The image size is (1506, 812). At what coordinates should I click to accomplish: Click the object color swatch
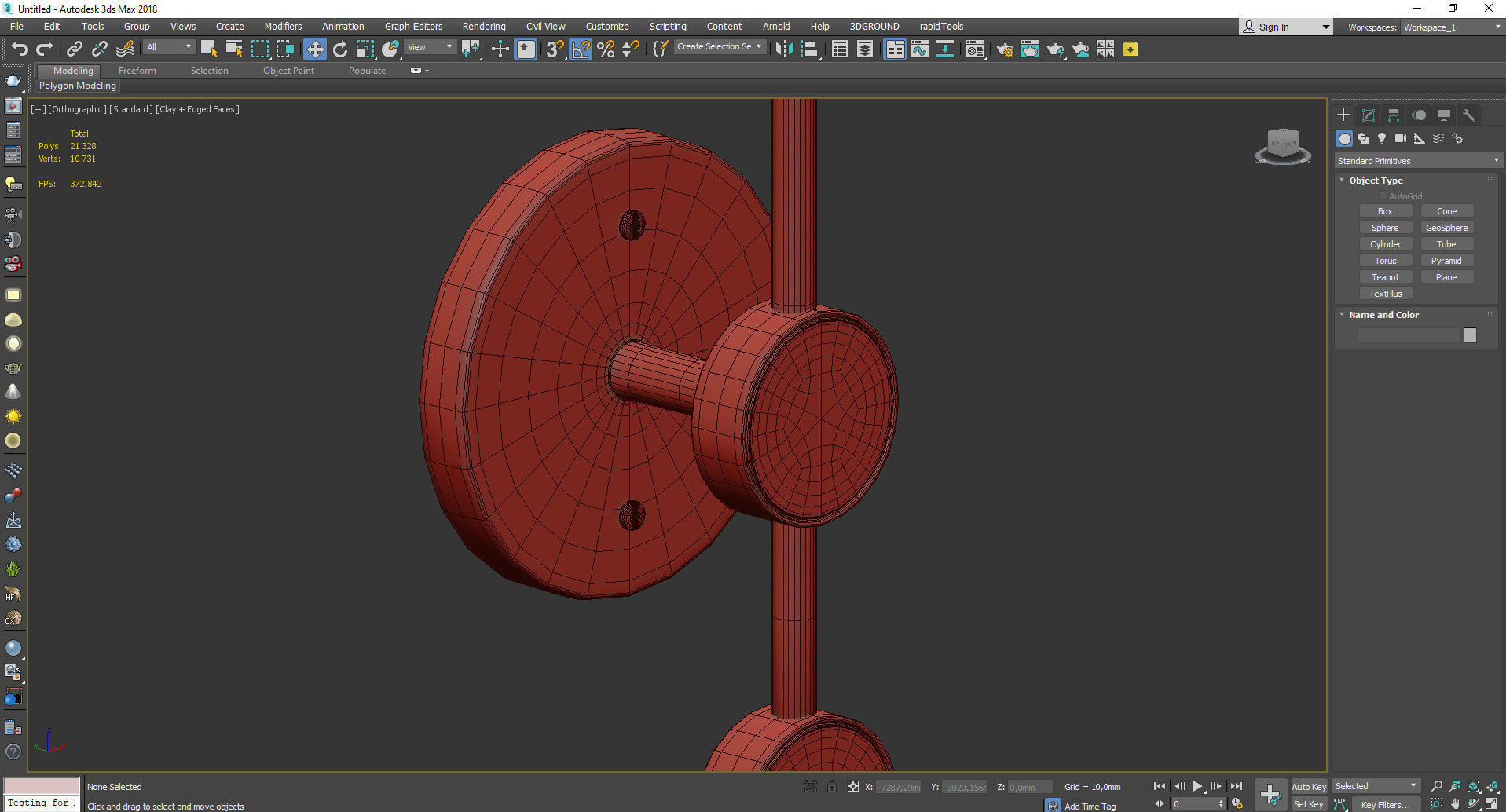pos(1470,335)
